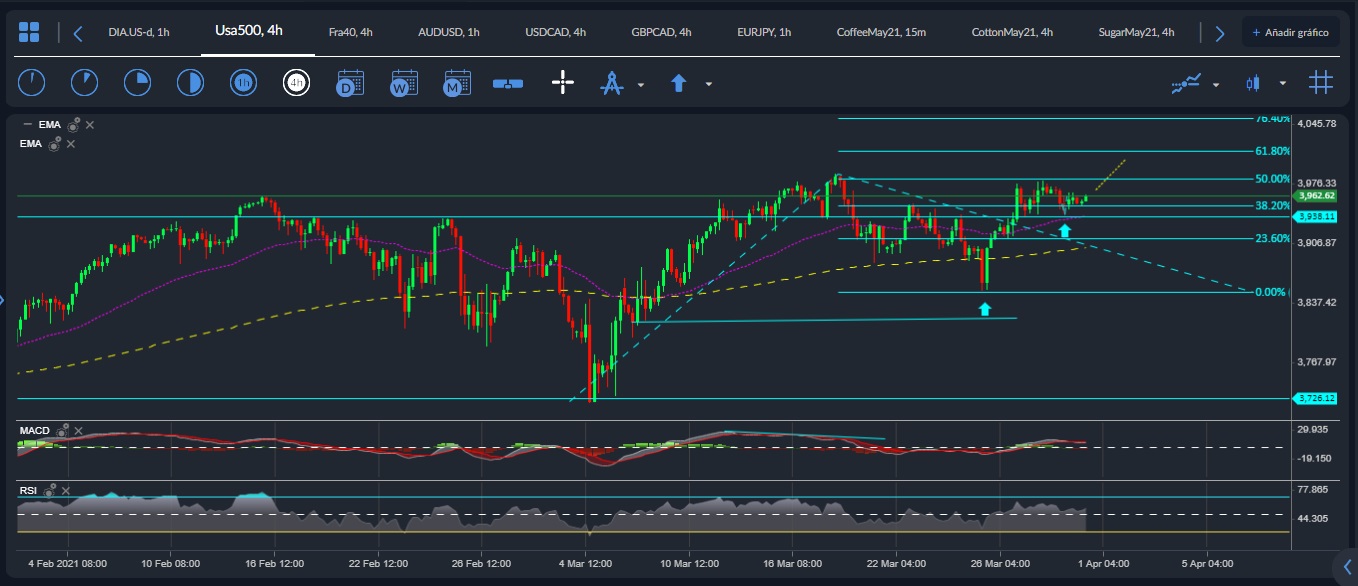Expand the candlestick chart type dropdown
This screenshot has height=586, width=1358.
1282,85
